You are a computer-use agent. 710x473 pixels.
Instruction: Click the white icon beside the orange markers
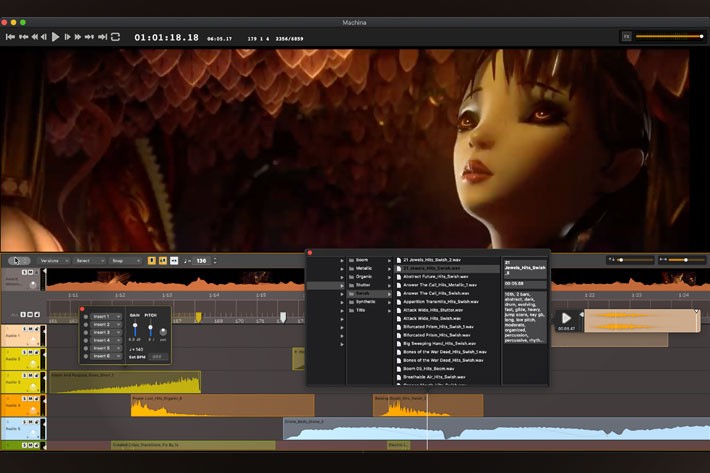[174, 261]
